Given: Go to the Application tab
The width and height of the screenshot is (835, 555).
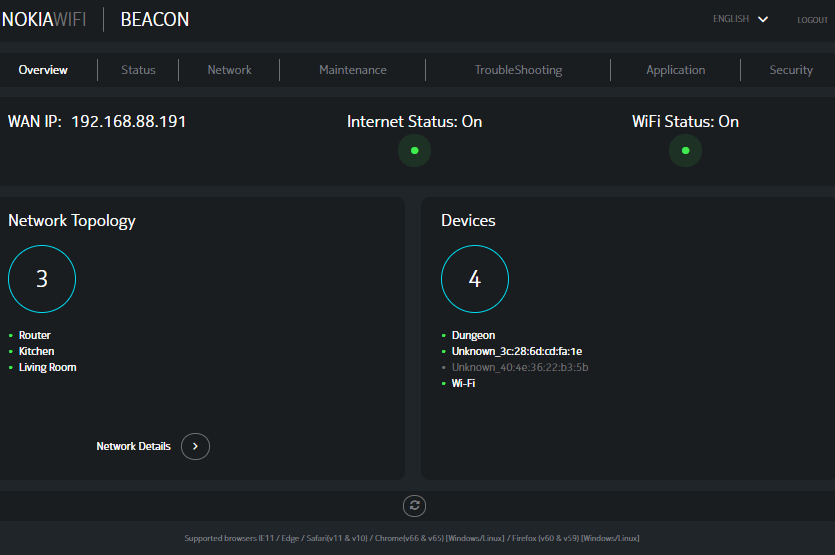Looking at the screenshot, I should [675, 70].
